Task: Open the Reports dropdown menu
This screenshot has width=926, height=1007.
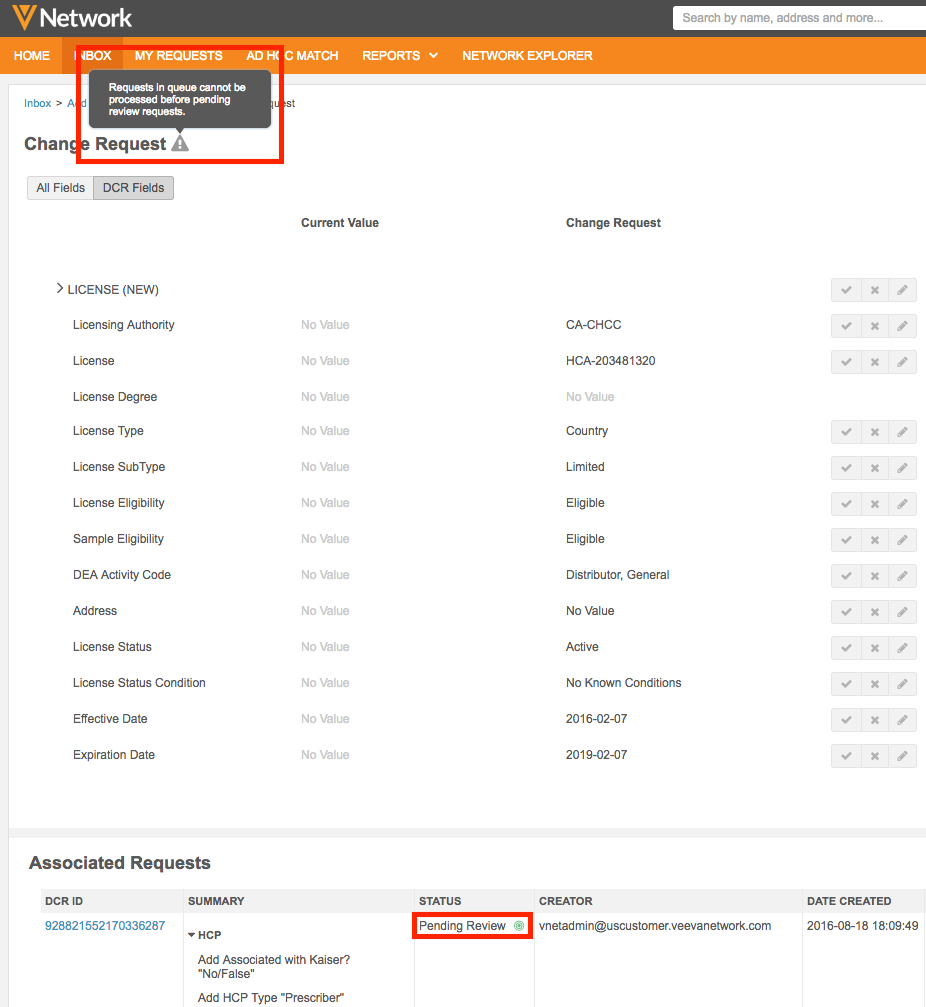Action: pos(400,56)
